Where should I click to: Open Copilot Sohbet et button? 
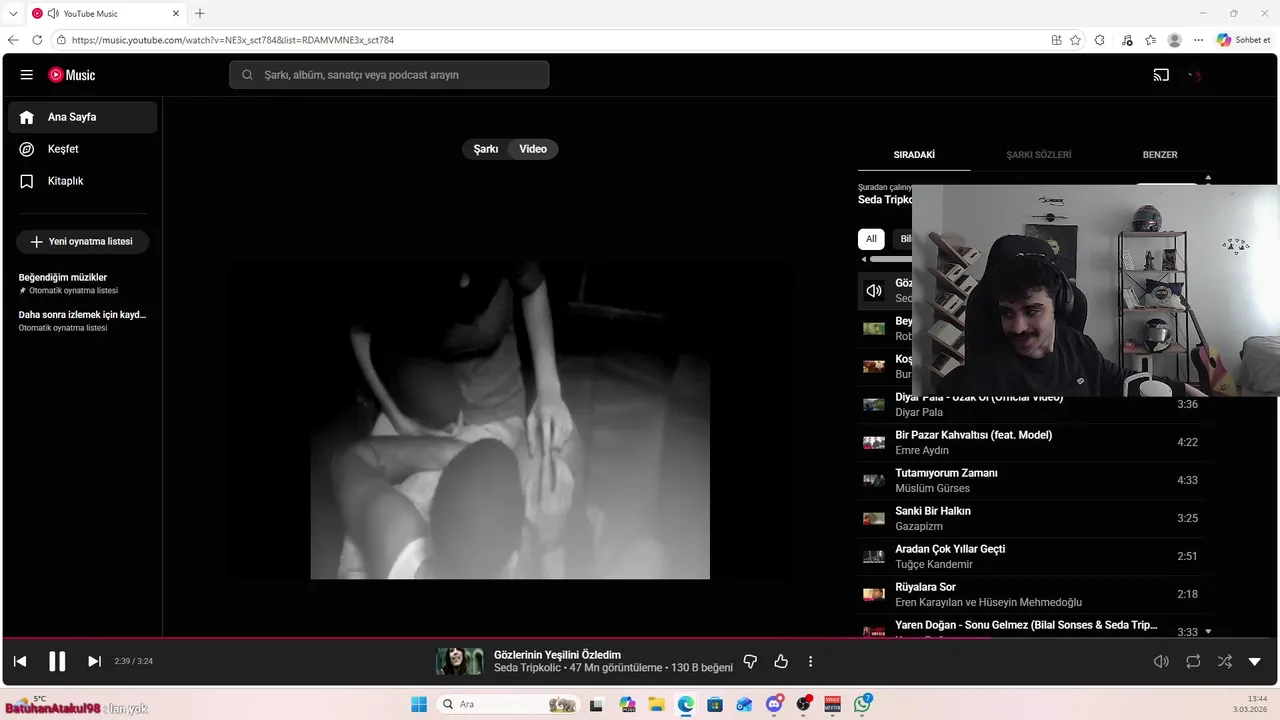[x=1244, y=40]
